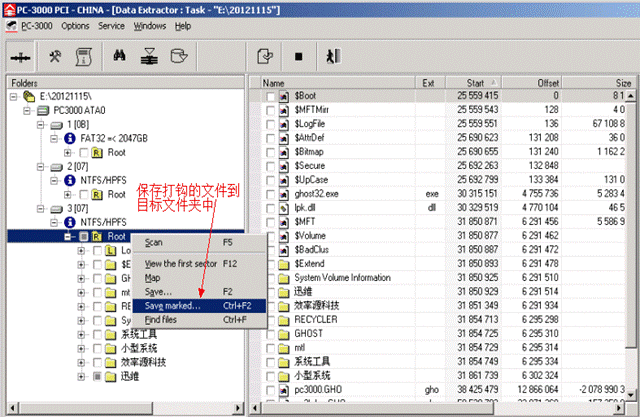Click the PC-3000 app icon in menu bar
The height and width of the screenshot is (417, 640).
11,26
